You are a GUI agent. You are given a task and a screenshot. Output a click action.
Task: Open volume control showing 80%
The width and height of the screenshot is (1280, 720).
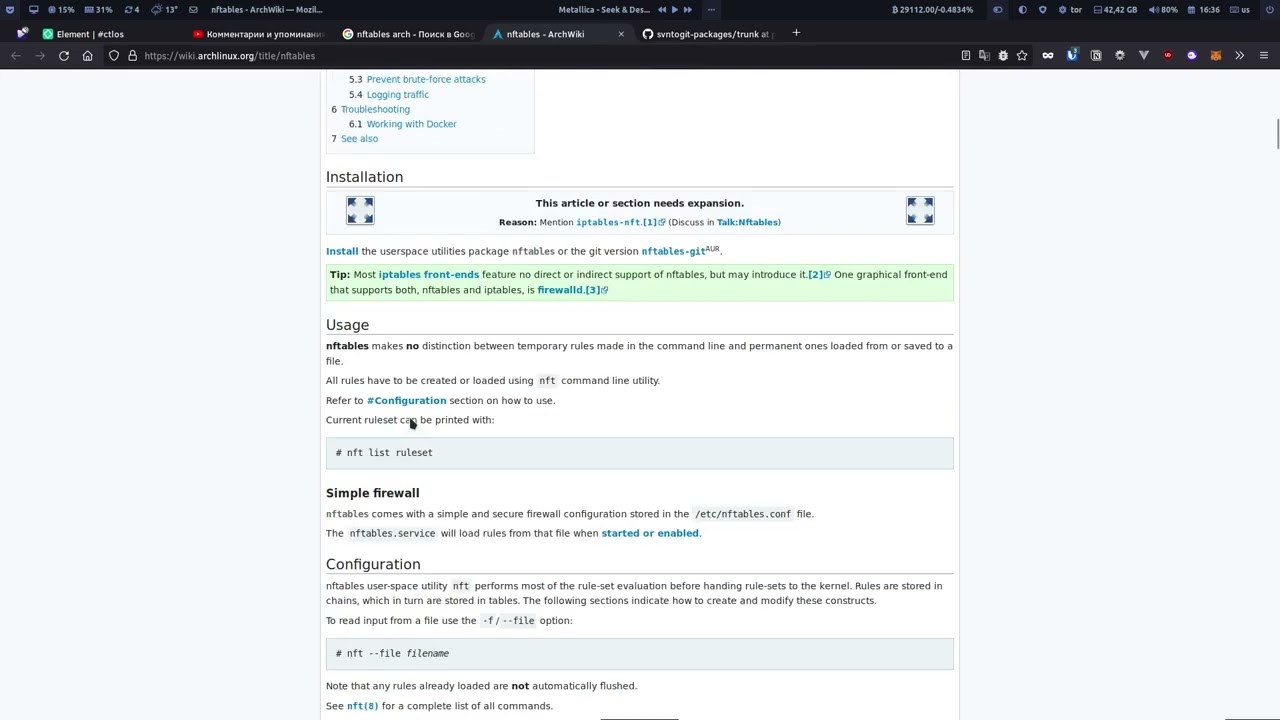pos(1163,10)
